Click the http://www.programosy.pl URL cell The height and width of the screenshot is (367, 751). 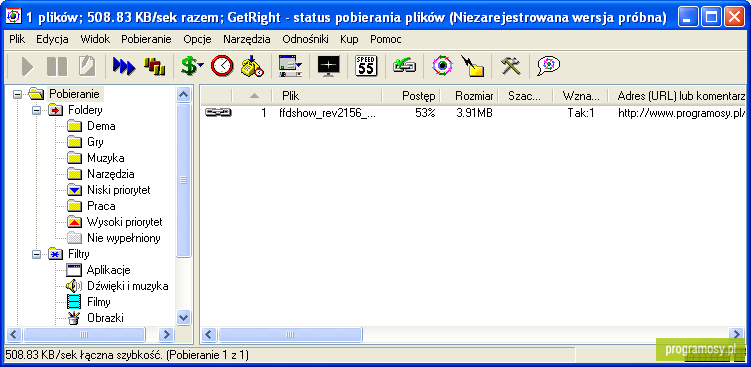coord(682,113)
